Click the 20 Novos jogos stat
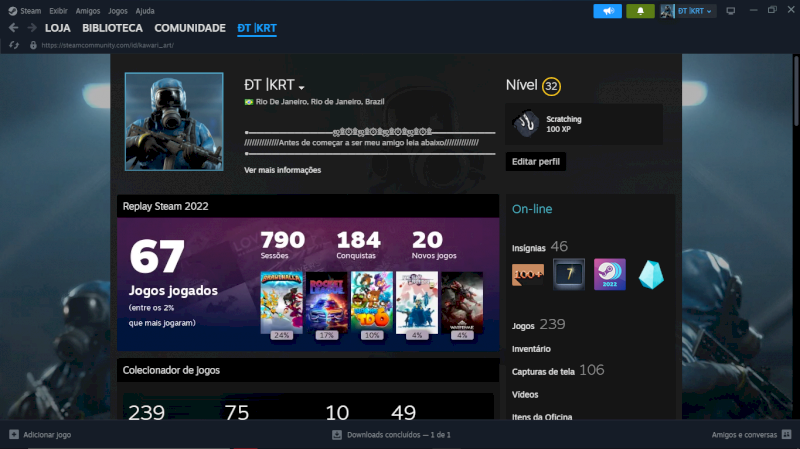Screen dimensions: 800x449 tap(434, 244)
